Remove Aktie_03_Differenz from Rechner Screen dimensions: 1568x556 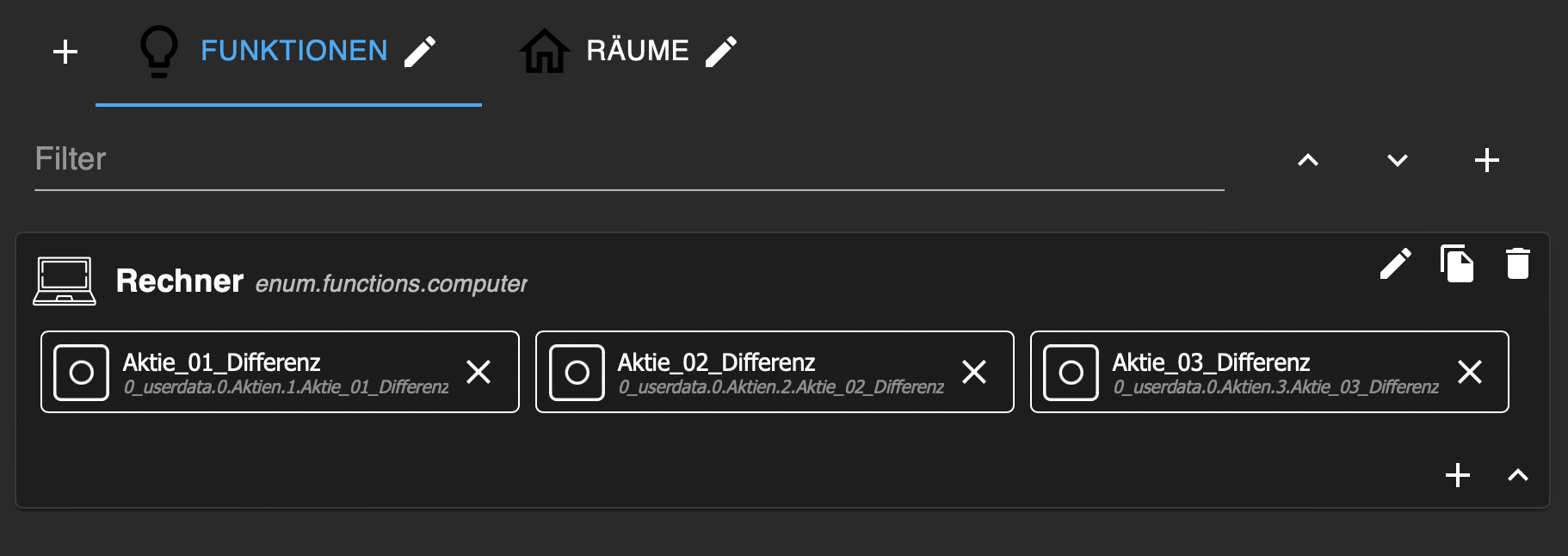click(x=1470, y=372)
